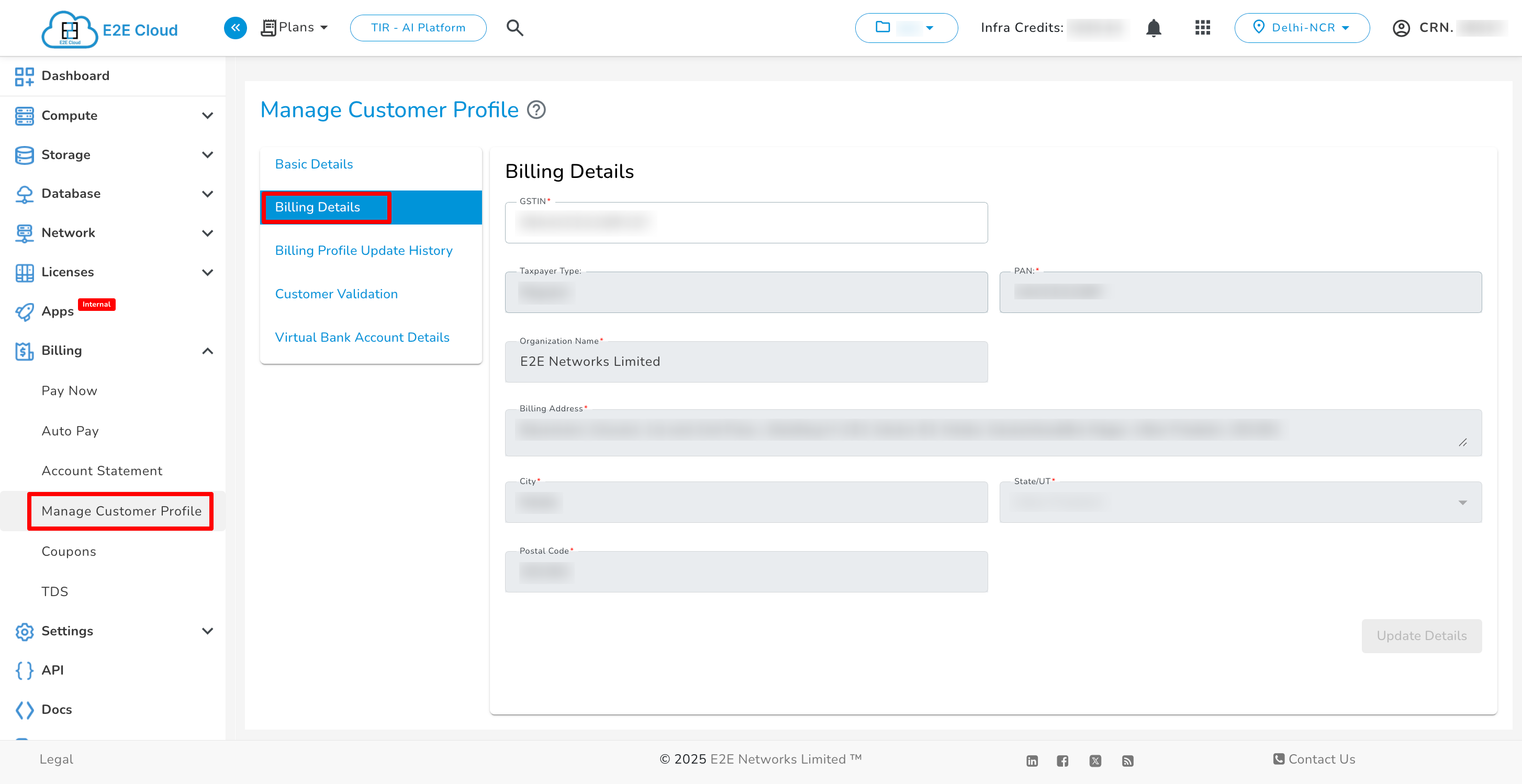Collapse the Billing menu chevron
This screenshot has width=1522, height=784.
(207, 351)
